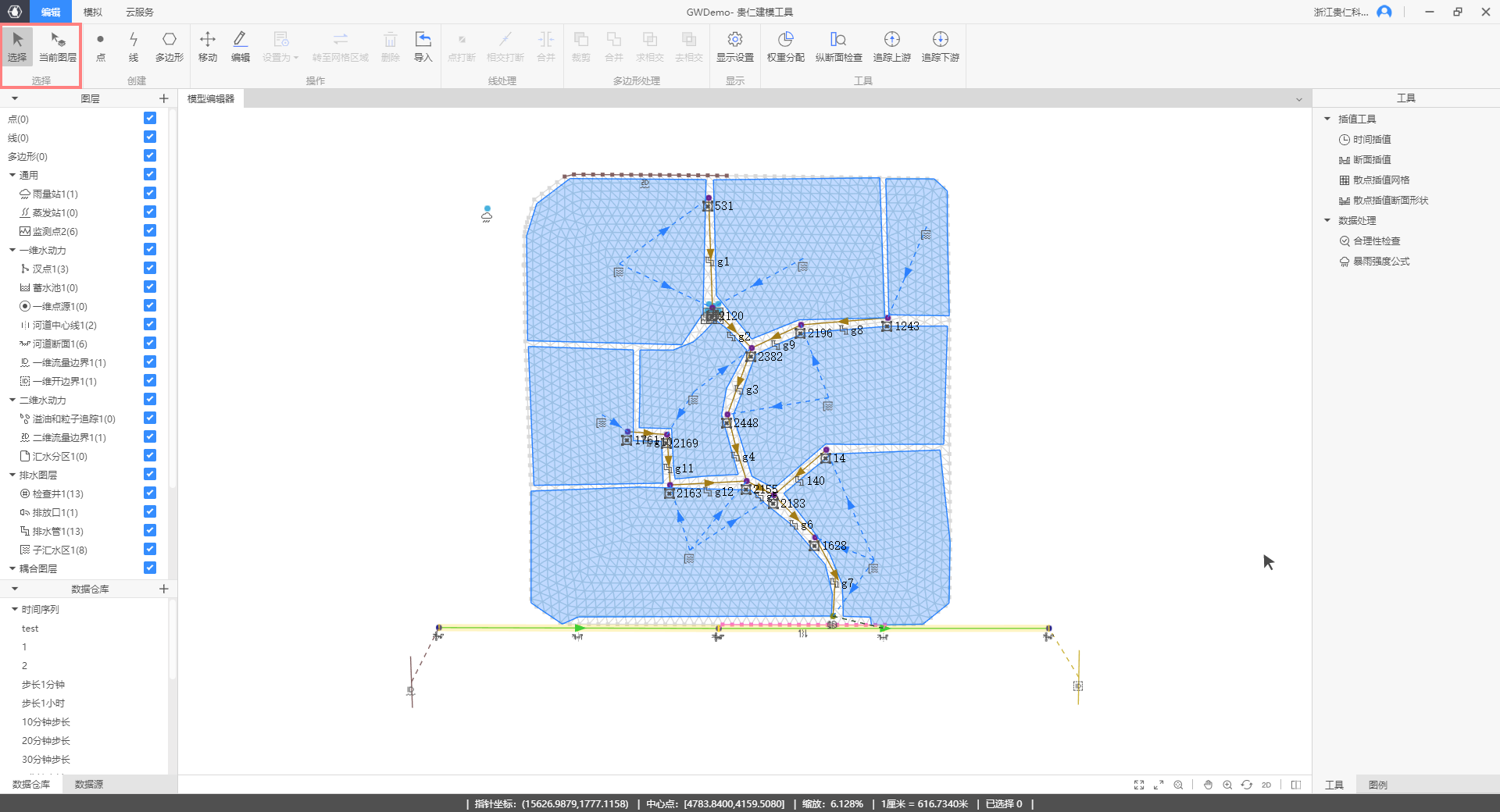Click 散点插值网格 in tools panel
1500x812 pixels.
[x=1380, y=180]
